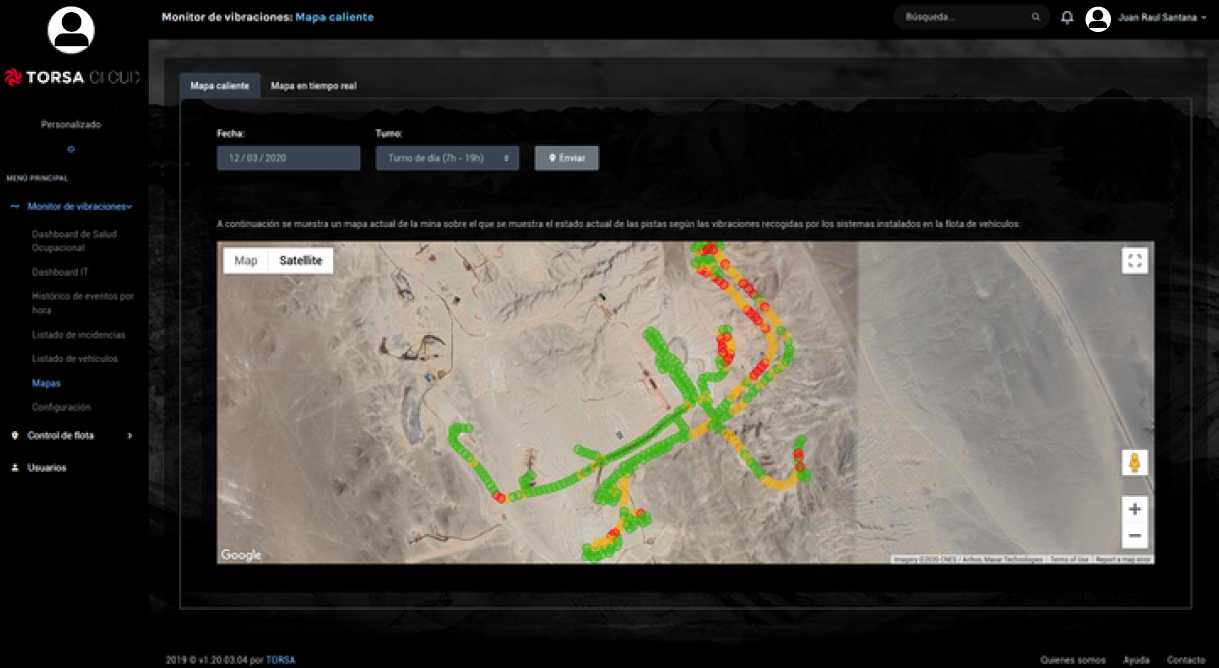Open Juan Raul Santana user menu

(1159, 18)
